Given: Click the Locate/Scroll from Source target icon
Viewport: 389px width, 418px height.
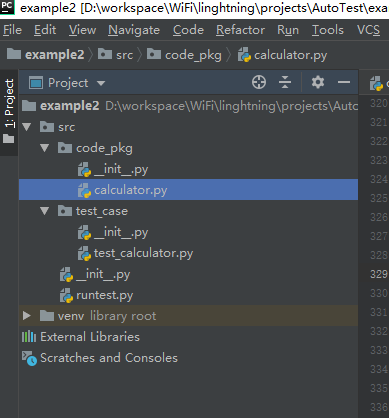Looking at the screenshot, I should point(259,82).
